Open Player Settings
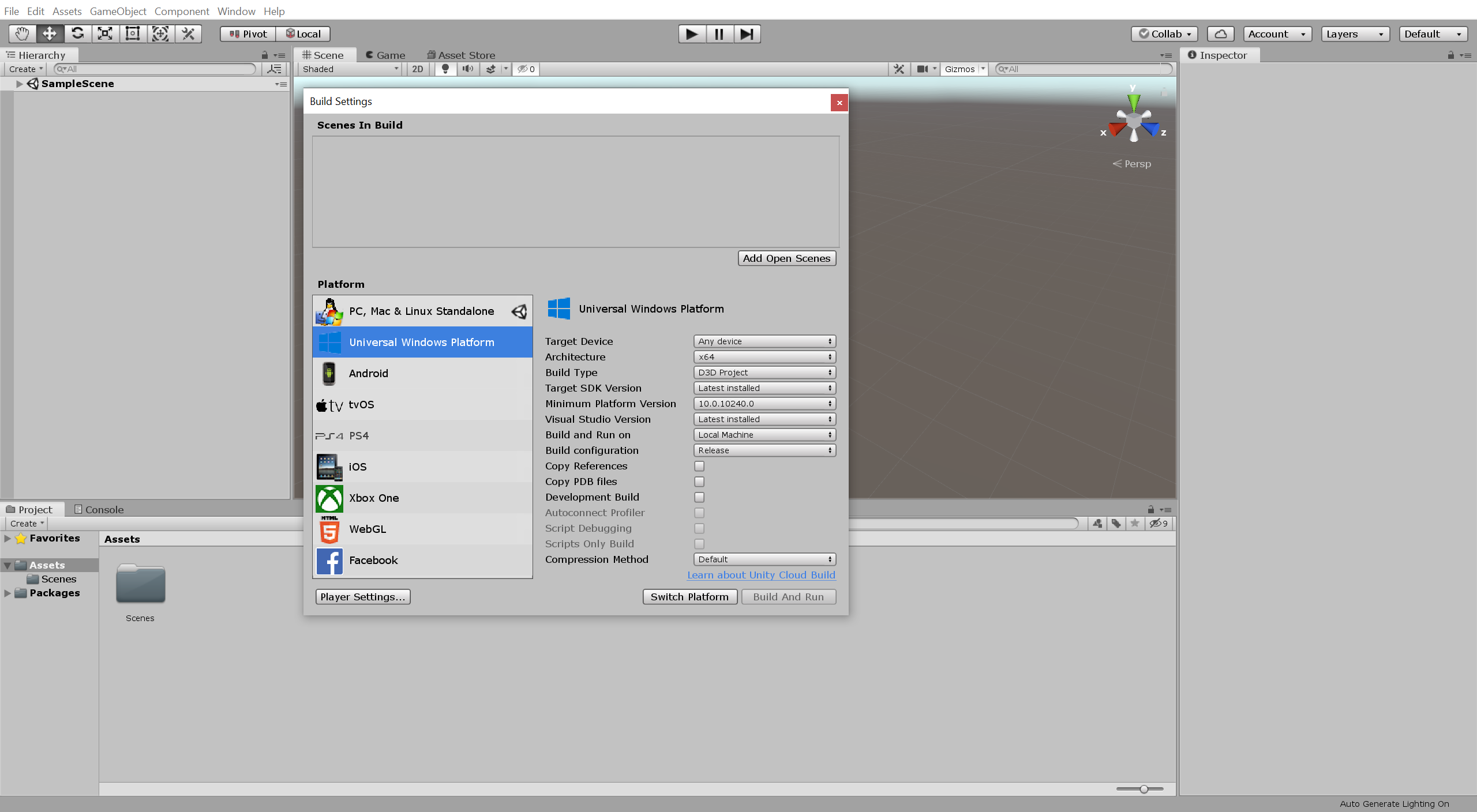 point(363,597)
